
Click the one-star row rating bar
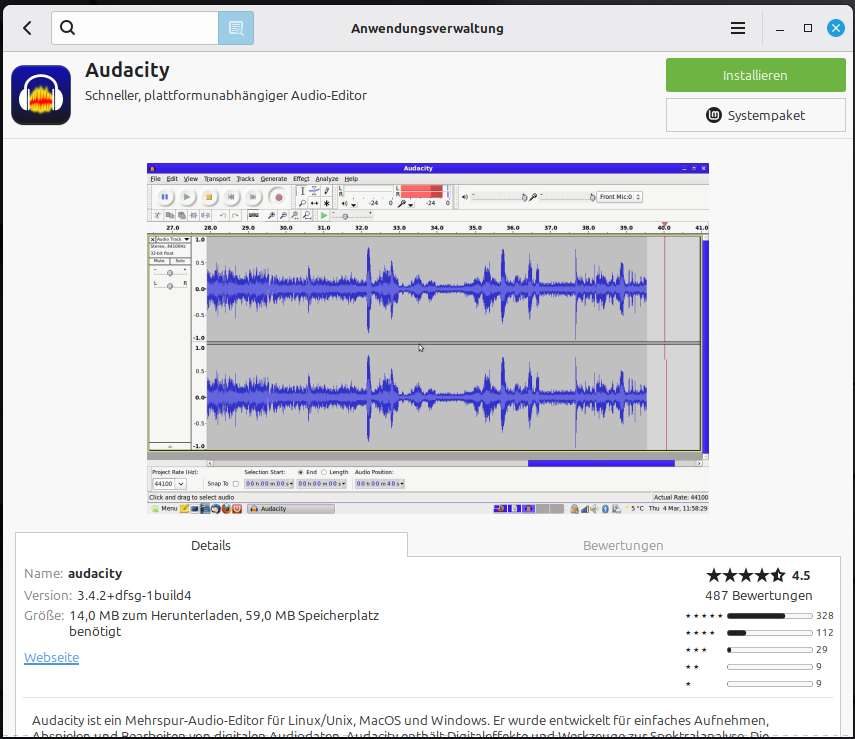(x=769, y=683)
